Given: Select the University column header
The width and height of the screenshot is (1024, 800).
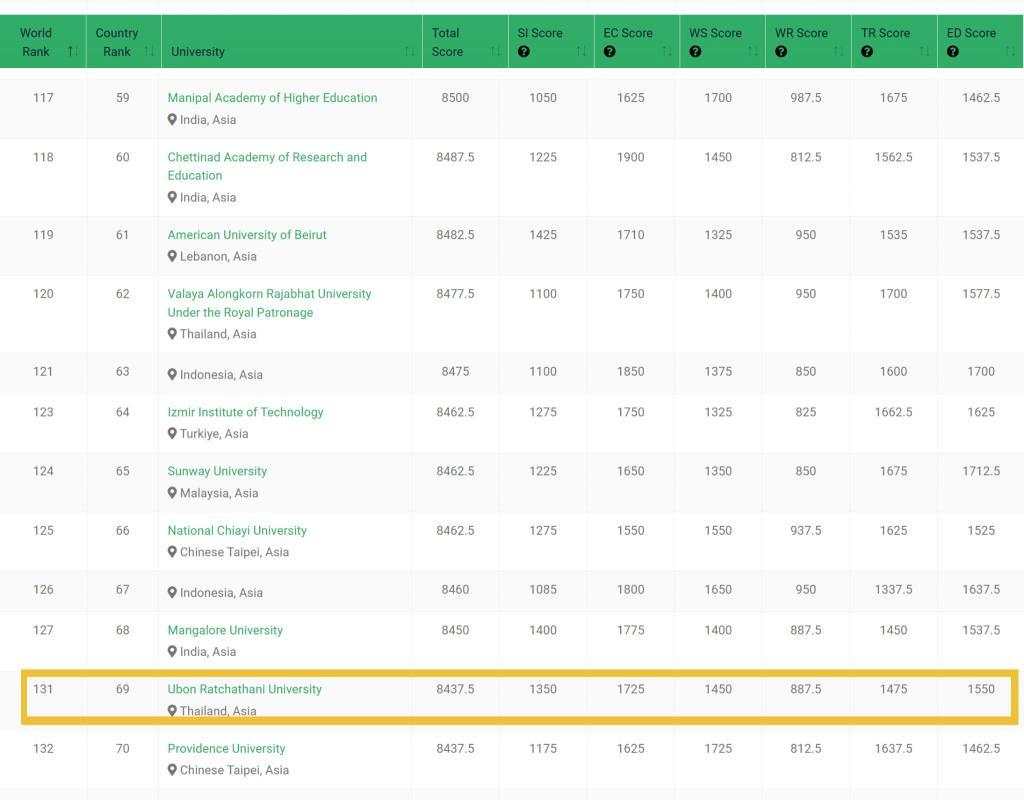Looking at the screenshot, I should (198, 52).
